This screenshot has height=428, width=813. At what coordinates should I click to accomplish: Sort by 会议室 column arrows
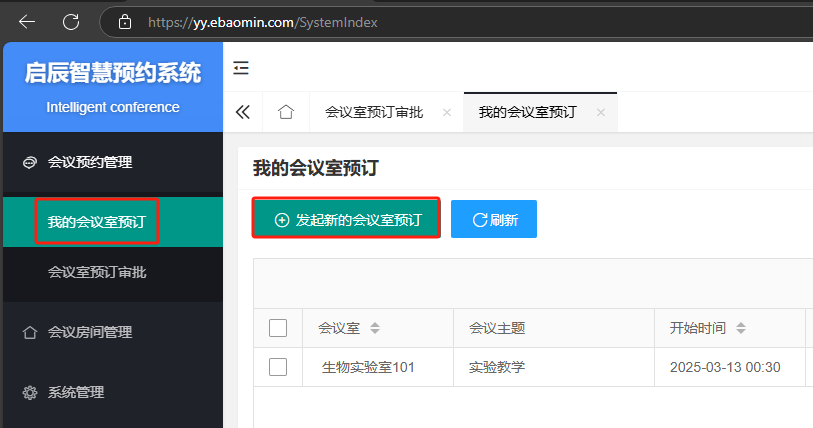[375, 328]
